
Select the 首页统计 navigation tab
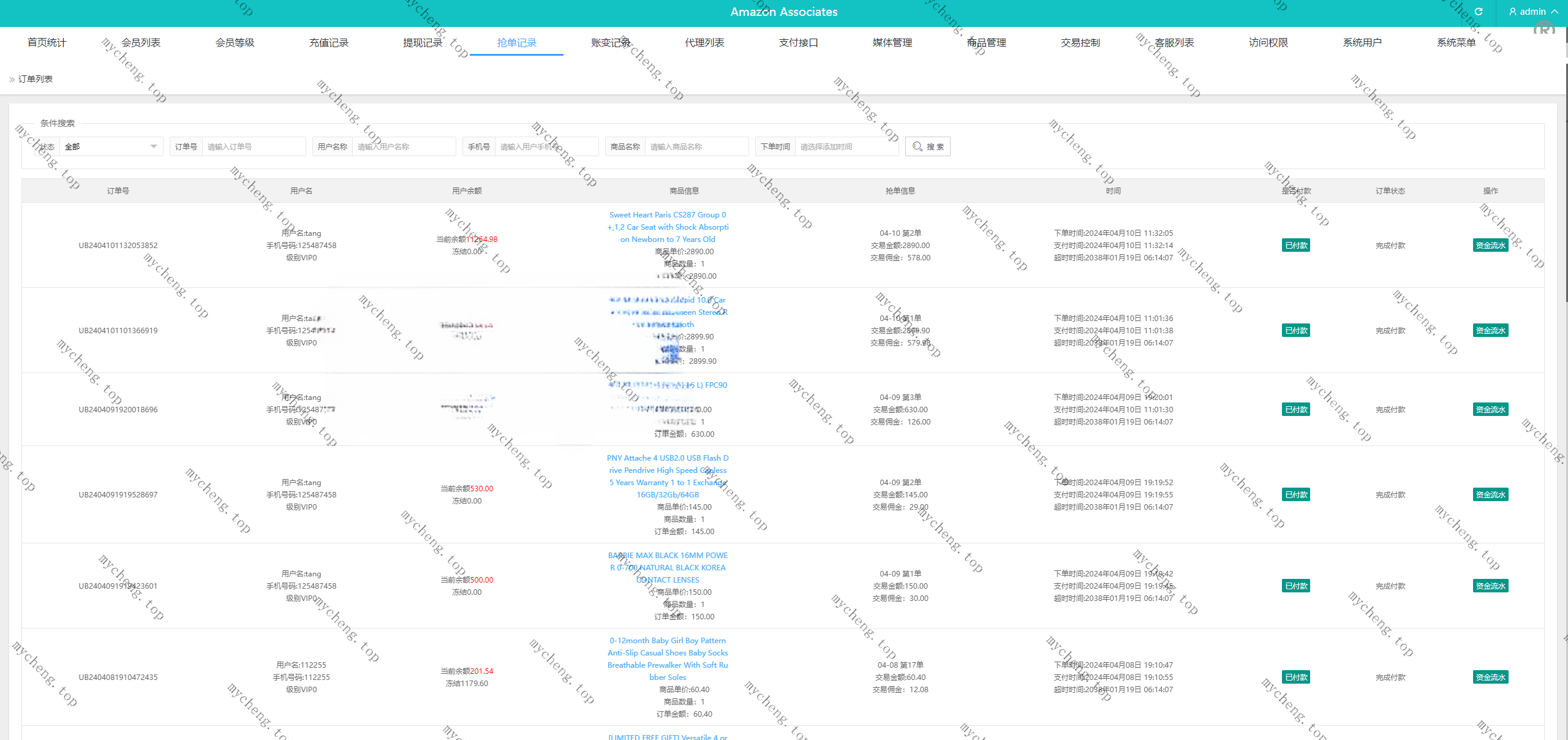47,42
